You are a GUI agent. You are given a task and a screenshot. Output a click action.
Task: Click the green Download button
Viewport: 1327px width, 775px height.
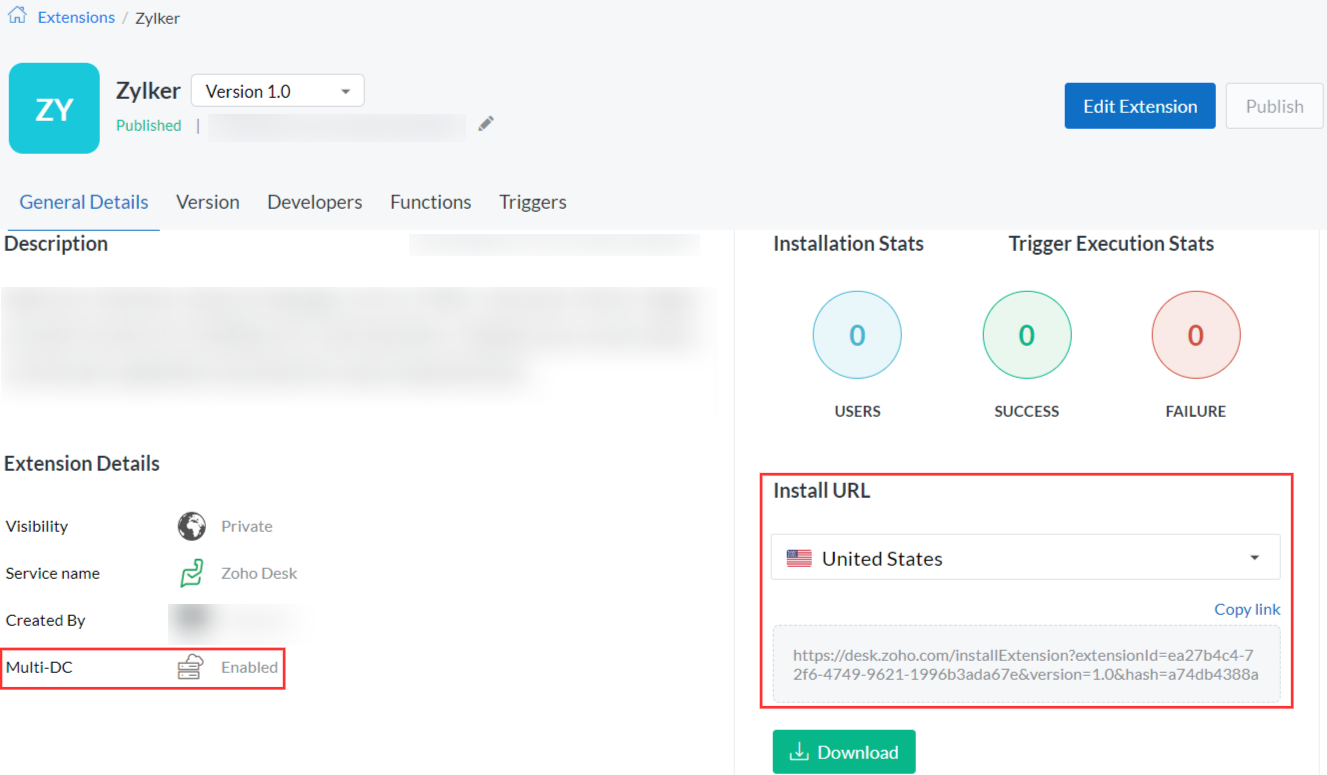pyautogui.click(x=843, y=752)
